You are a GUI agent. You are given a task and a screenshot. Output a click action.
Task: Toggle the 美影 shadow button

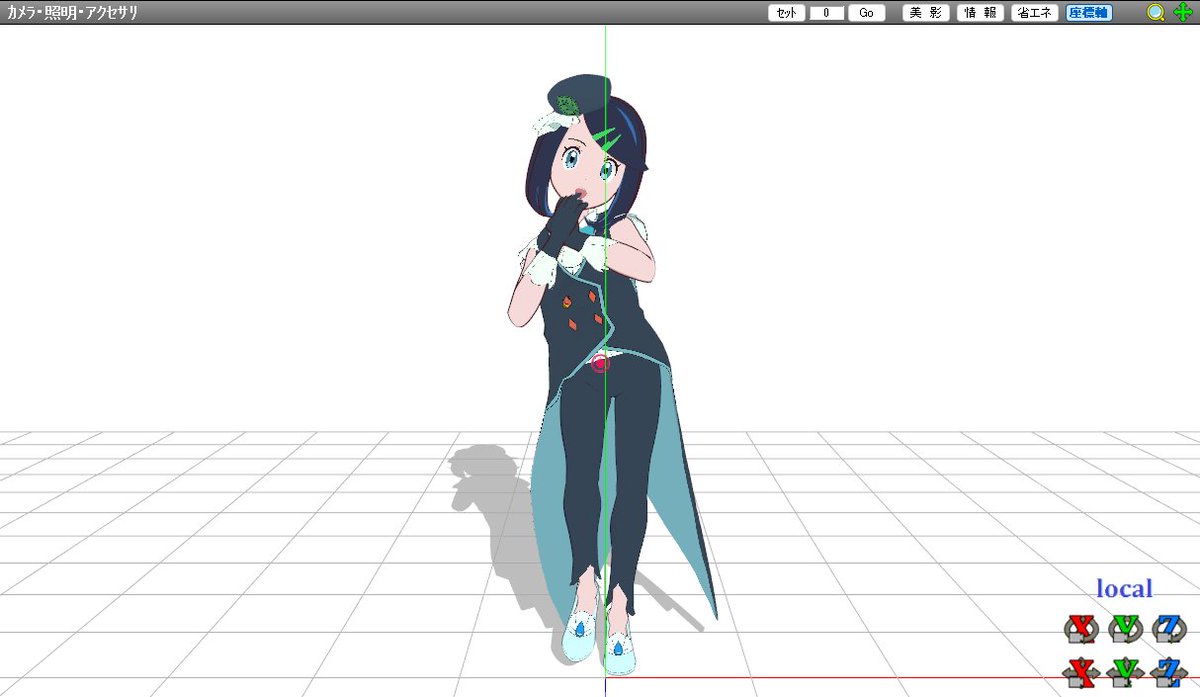(x=926, y=13)
